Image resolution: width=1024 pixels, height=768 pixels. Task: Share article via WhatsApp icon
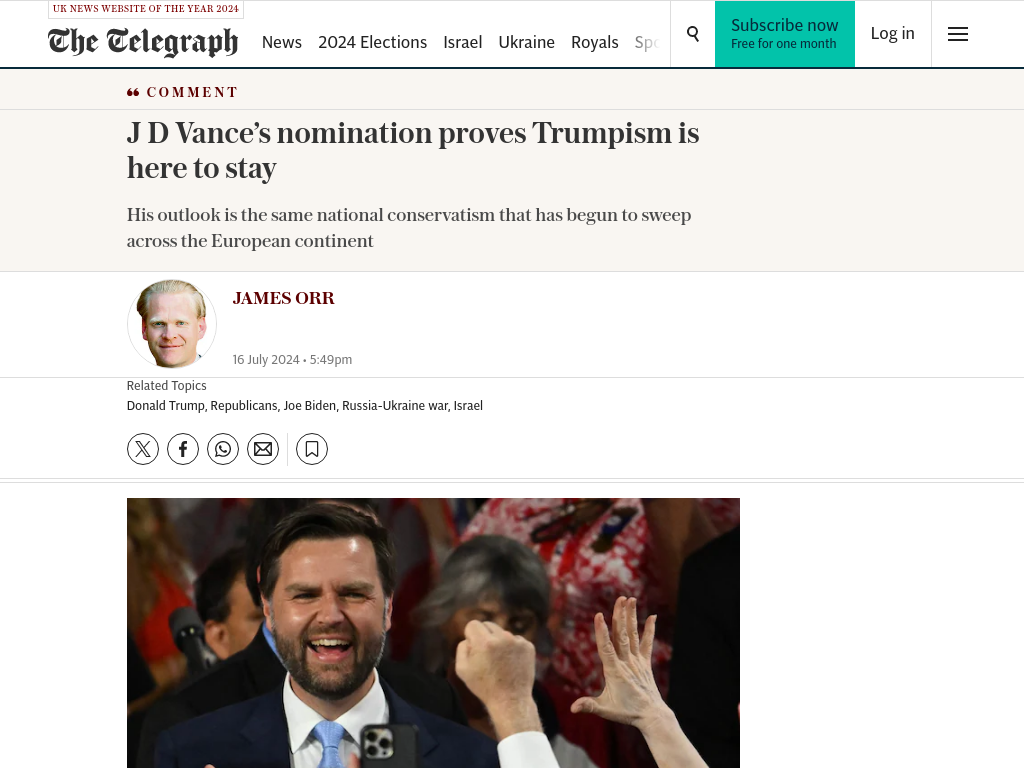[x=223, y=449]
